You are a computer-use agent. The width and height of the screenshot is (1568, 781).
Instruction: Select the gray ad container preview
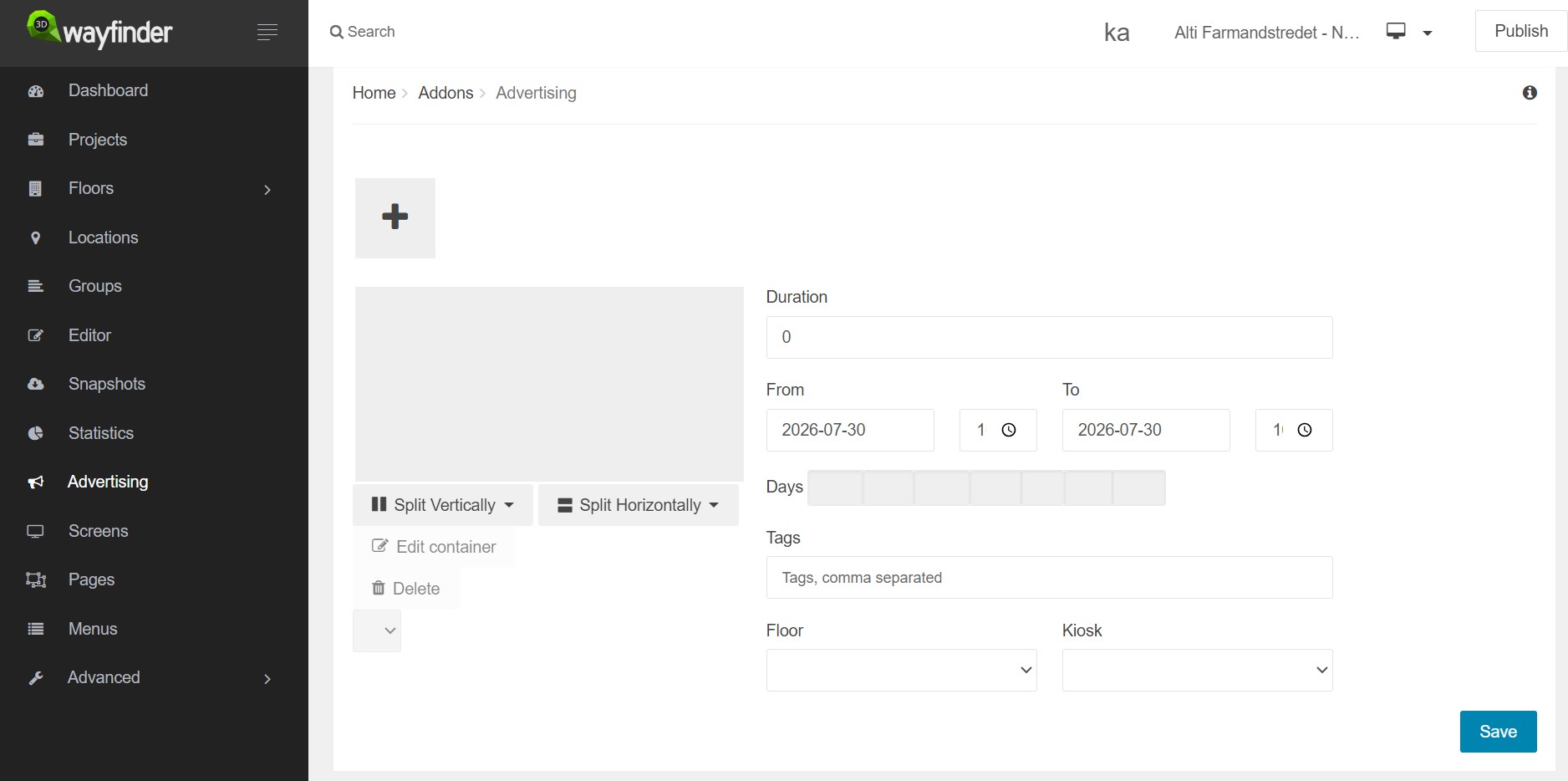[549, 384]
